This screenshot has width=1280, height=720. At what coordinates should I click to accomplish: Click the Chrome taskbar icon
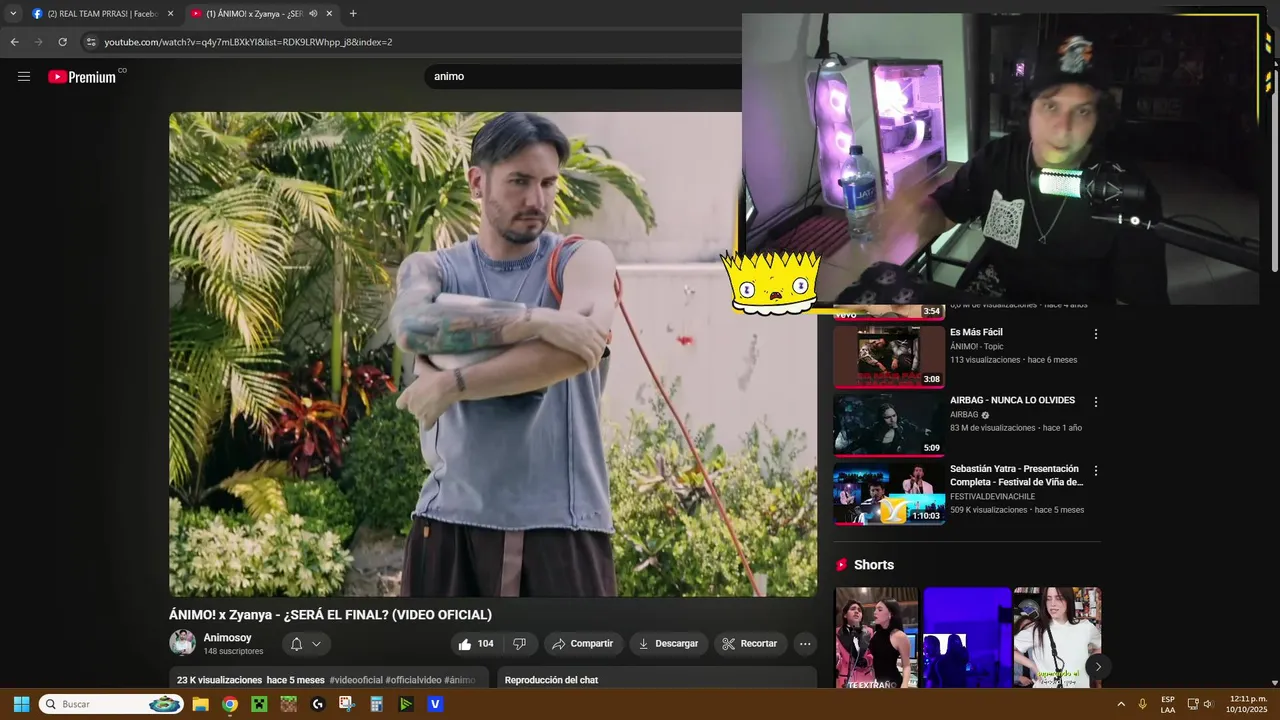230,704
